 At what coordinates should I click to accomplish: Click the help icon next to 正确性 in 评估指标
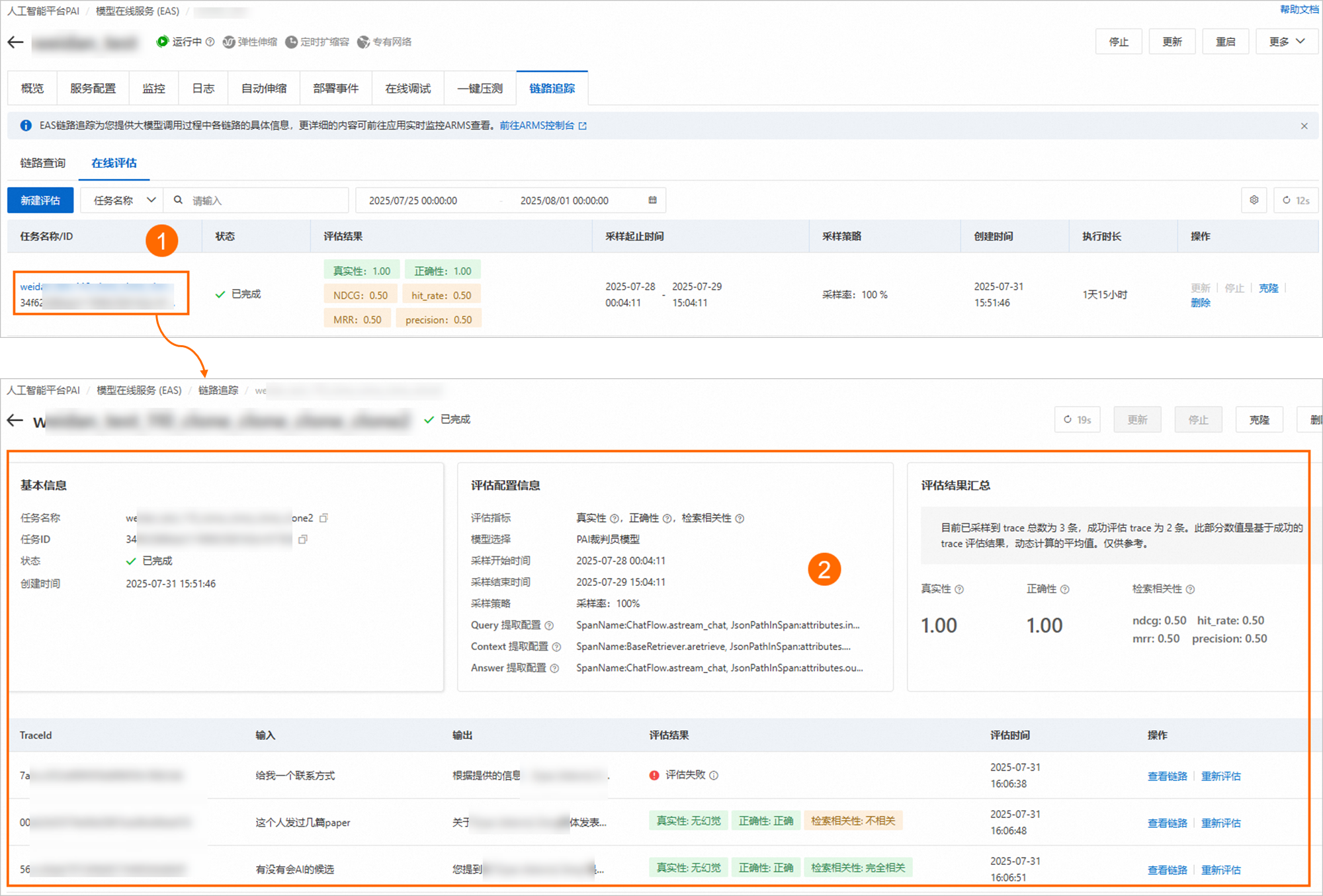pos(667,518)
